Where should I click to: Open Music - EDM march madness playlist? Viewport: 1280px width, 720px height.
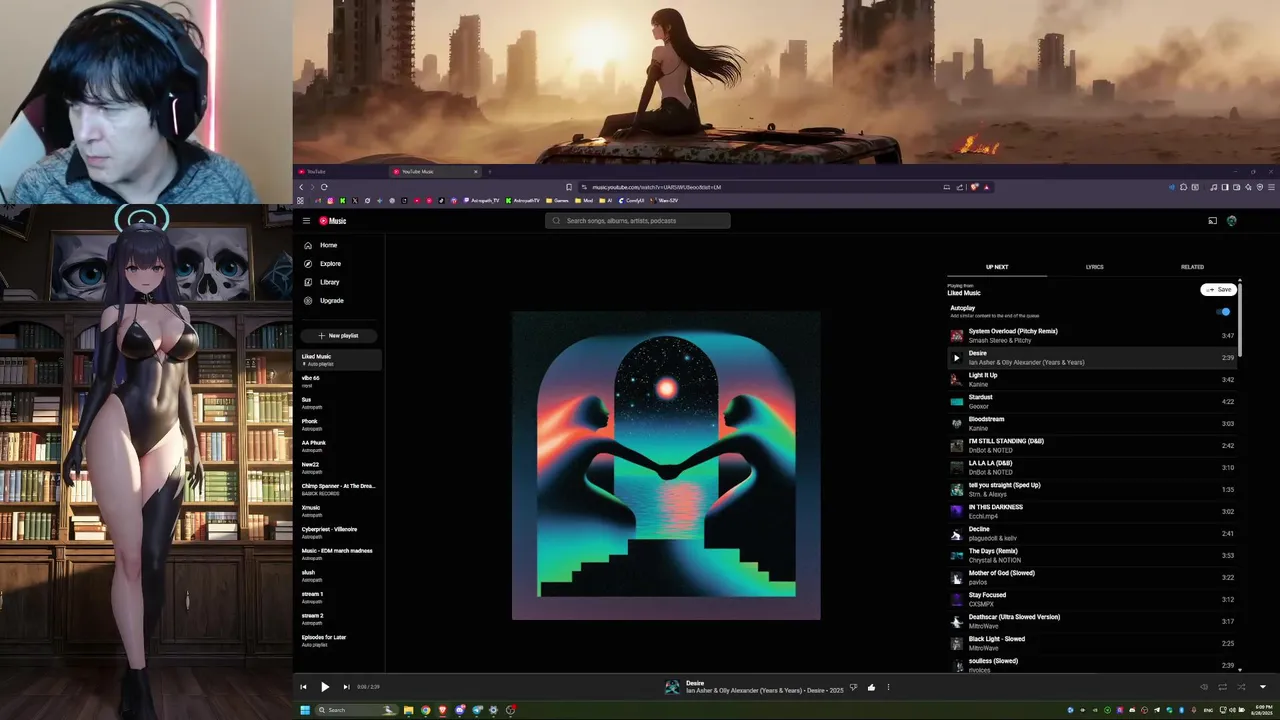pos(339,554)
